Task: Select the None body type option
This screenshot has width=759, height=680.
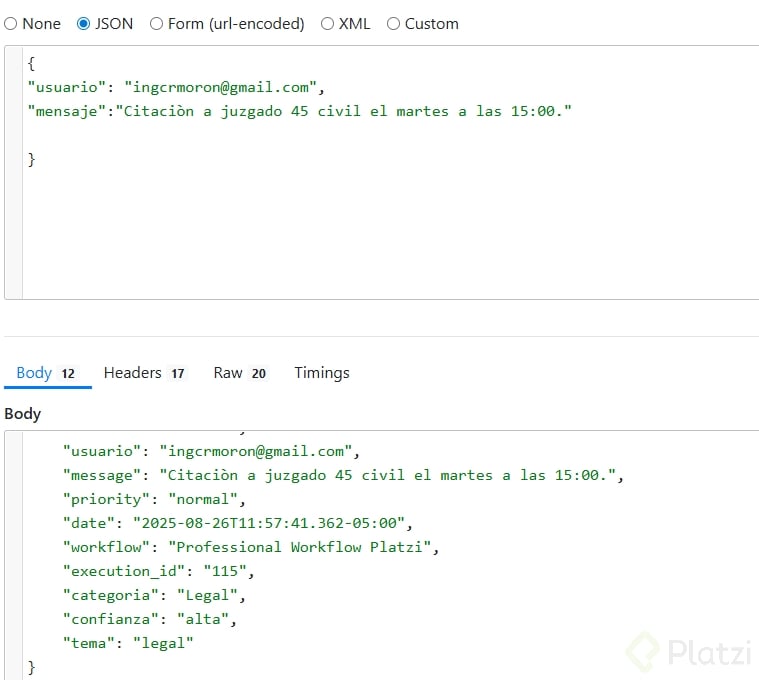Action: click(x=11, y=24)
